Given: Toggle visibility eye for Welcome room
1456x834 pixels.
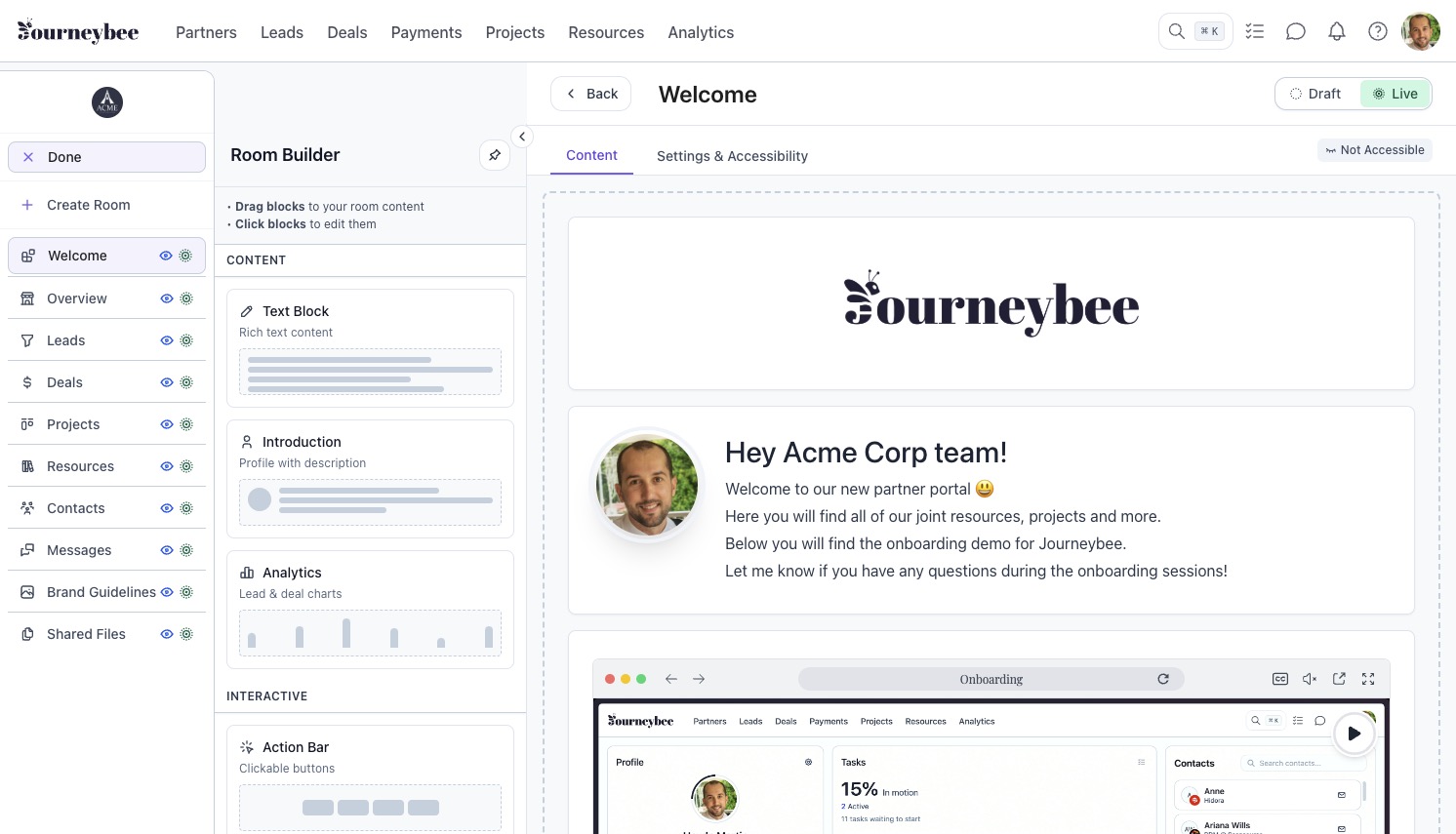Looking at the screenshot, I should tap(166, 256).
